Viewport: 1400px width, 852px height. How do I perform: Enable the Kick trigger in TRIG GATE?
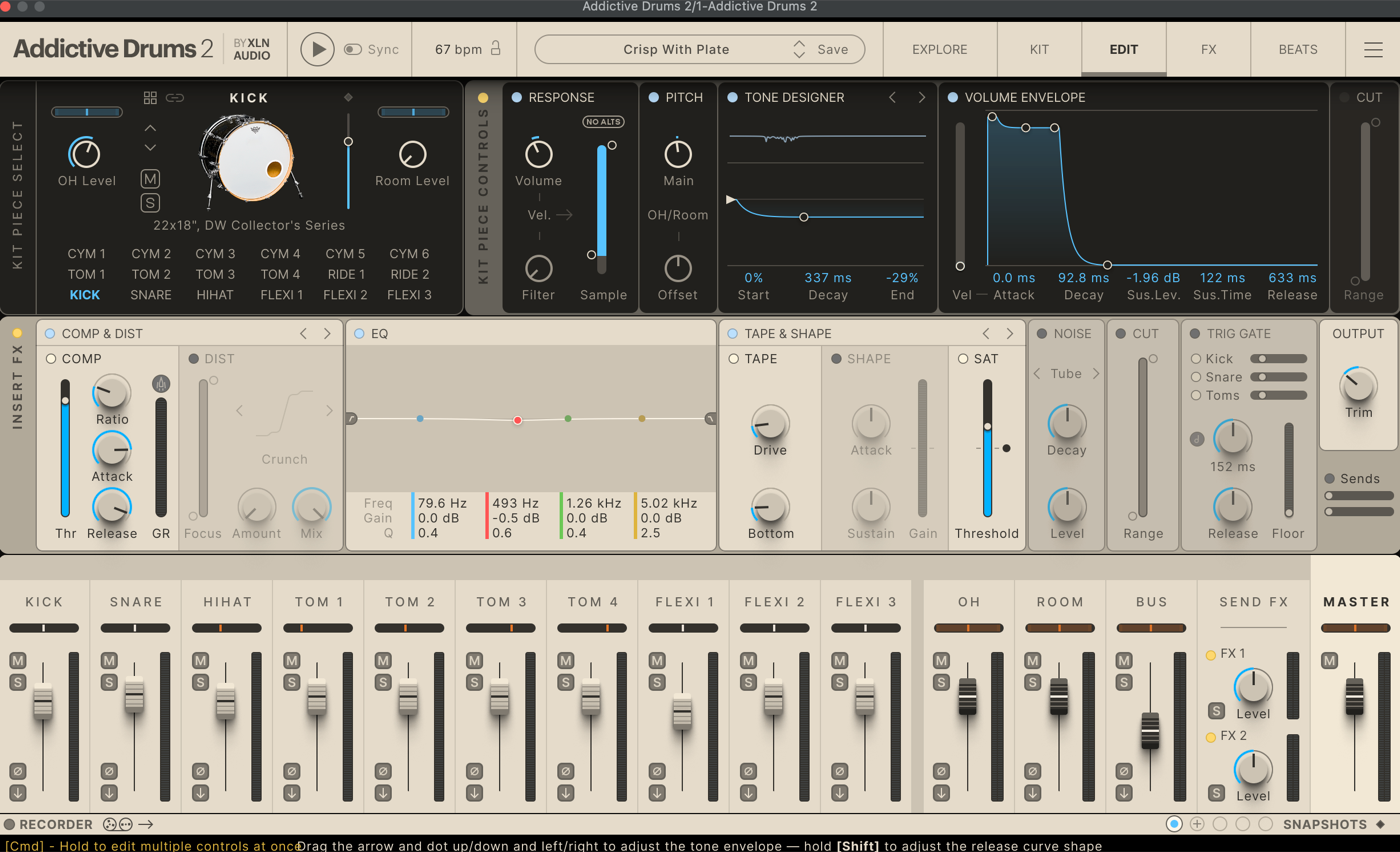pos(1196,358)
